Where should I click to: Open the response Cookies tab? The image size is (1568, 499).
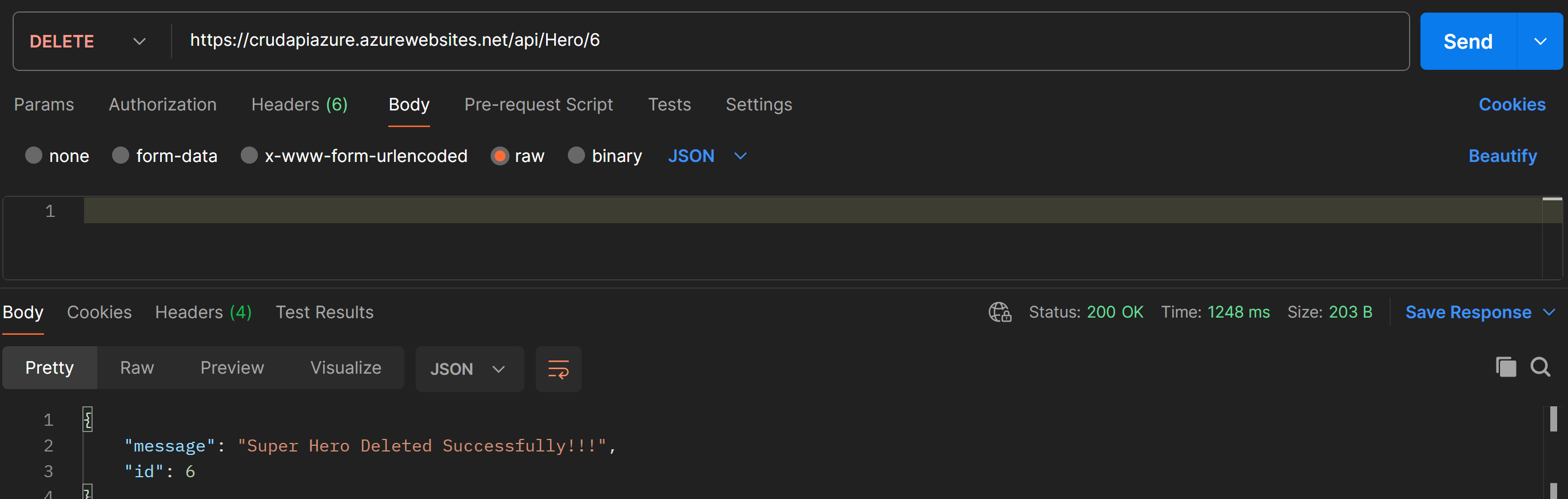click(100, 312)
